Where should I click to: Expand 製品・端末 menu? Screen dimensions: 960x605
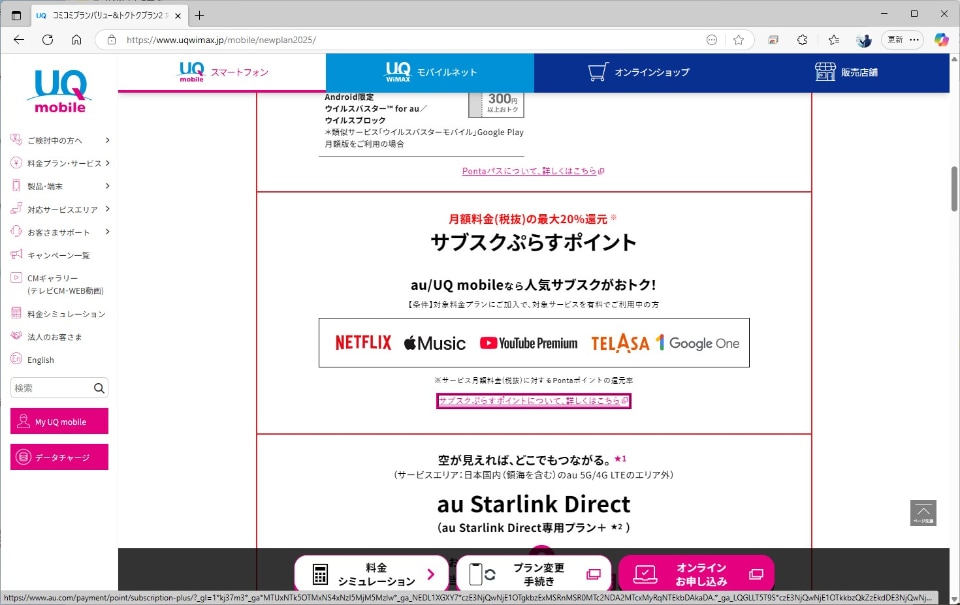pyautogui.click(x=60, y=186)
